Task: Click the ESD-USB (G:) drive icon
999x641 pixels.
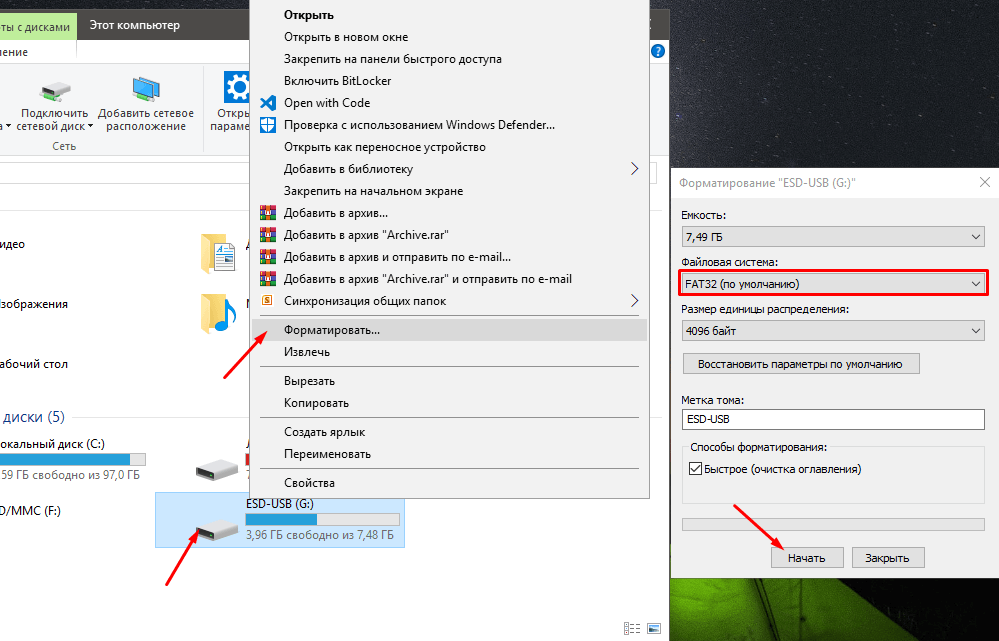Action: point(217,529)
